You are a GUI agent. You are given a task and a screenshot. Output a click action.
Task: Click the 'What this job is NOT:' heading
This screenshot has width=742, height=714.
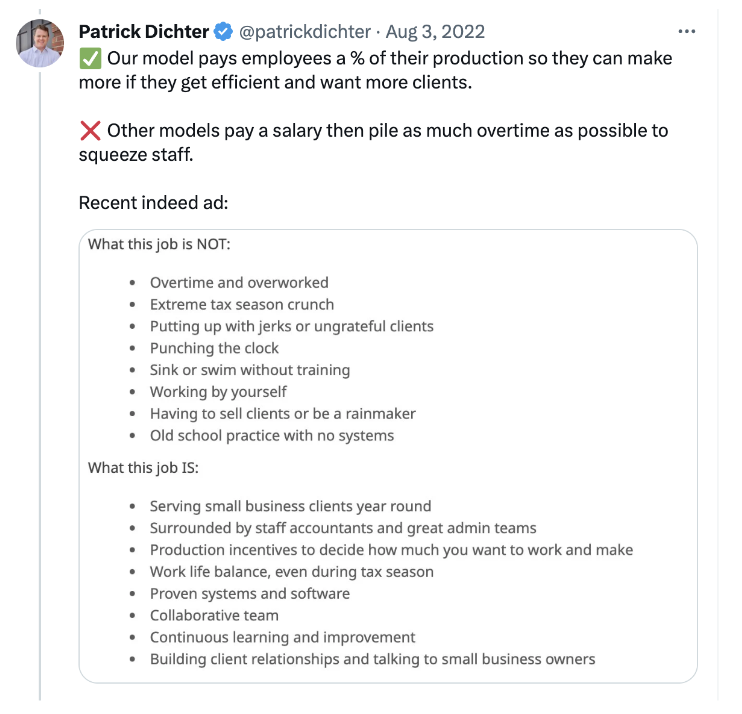(159, 244)
